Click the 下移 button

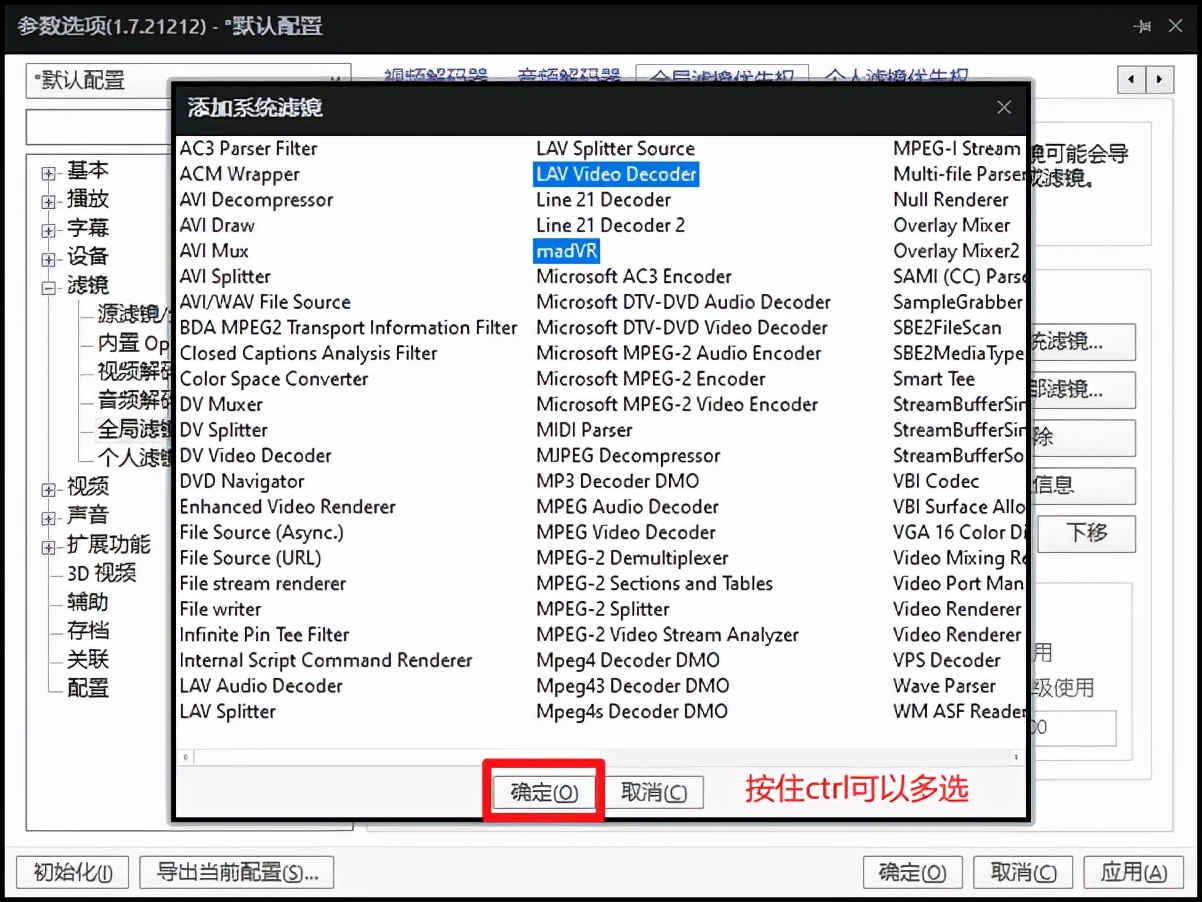coord(1086,533)
